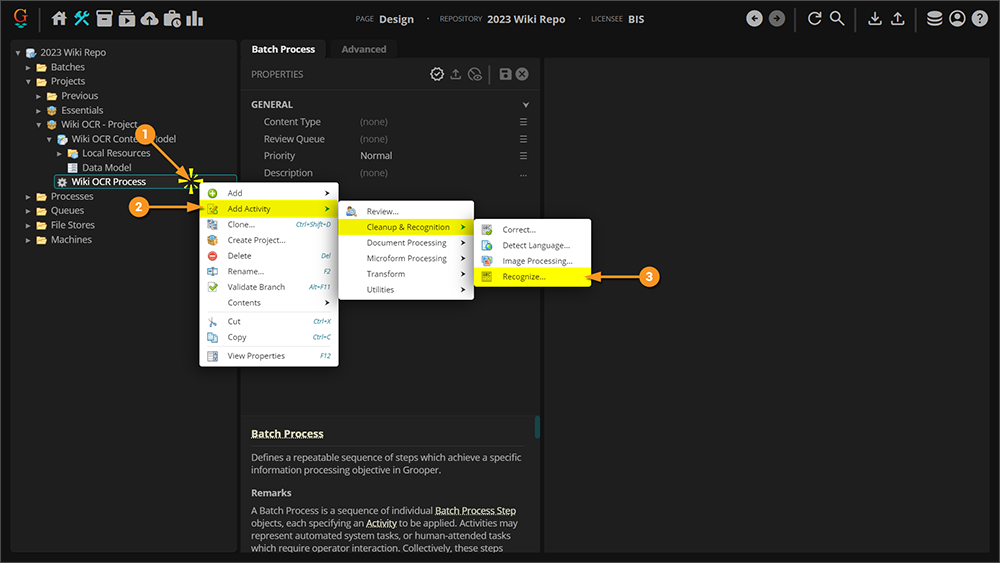Choose Recognize... in the submenu

[x=533, y=277]
